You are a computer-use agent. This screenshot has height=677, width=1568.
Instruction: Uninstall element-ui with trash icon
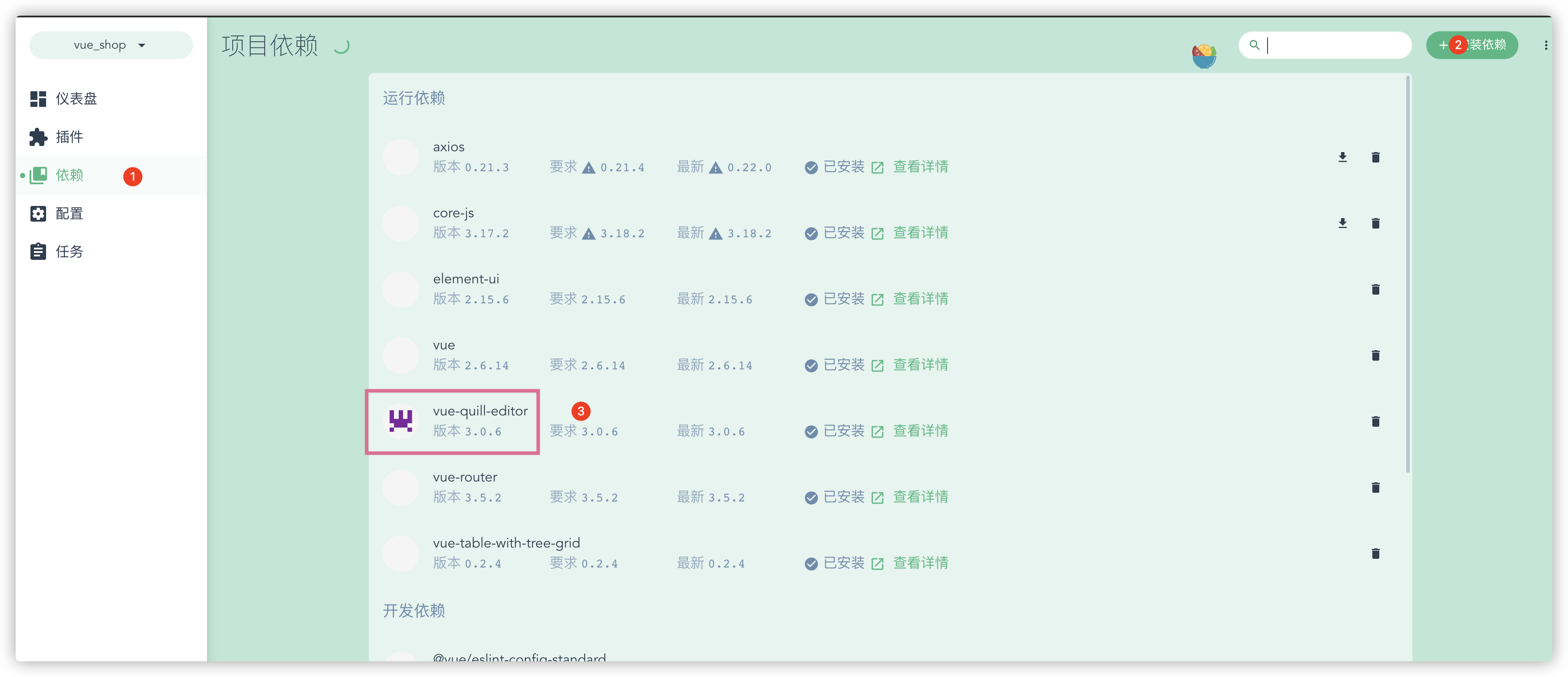(1375, 289)
